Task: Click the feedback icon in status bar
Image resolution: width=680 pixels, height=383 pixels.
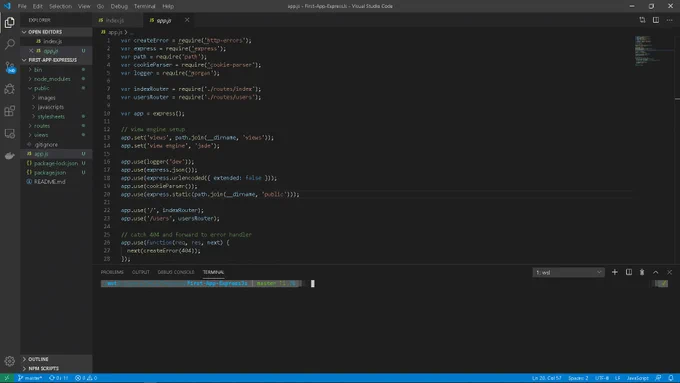Action: [x=658, y=378]
